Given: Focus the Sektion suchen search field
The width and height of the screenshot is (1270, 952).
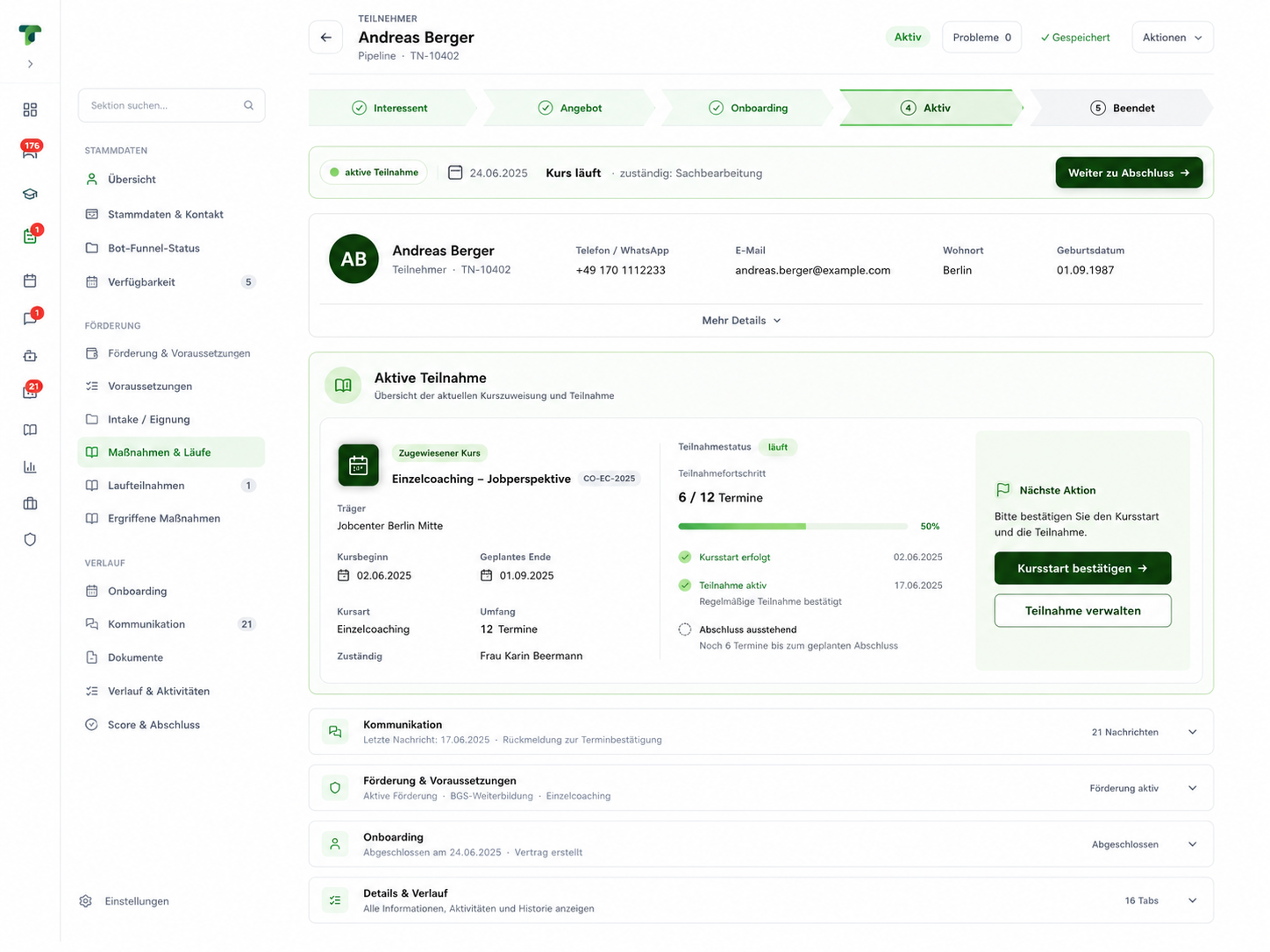Looking at the screenshot, I should pyautogui.click(x=172, y=105).
